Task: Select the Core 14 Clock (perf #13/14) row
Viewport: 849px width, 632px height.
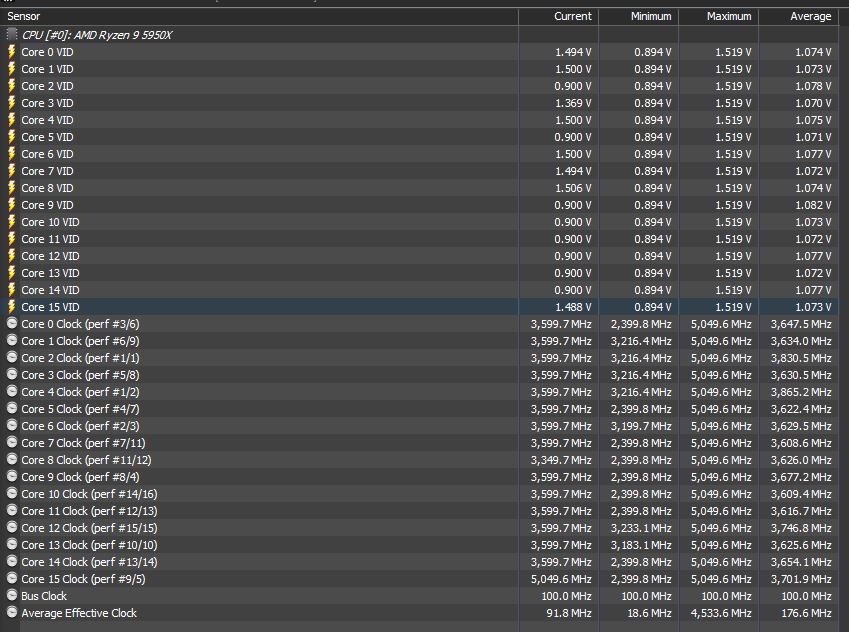Action: (419, 562)
